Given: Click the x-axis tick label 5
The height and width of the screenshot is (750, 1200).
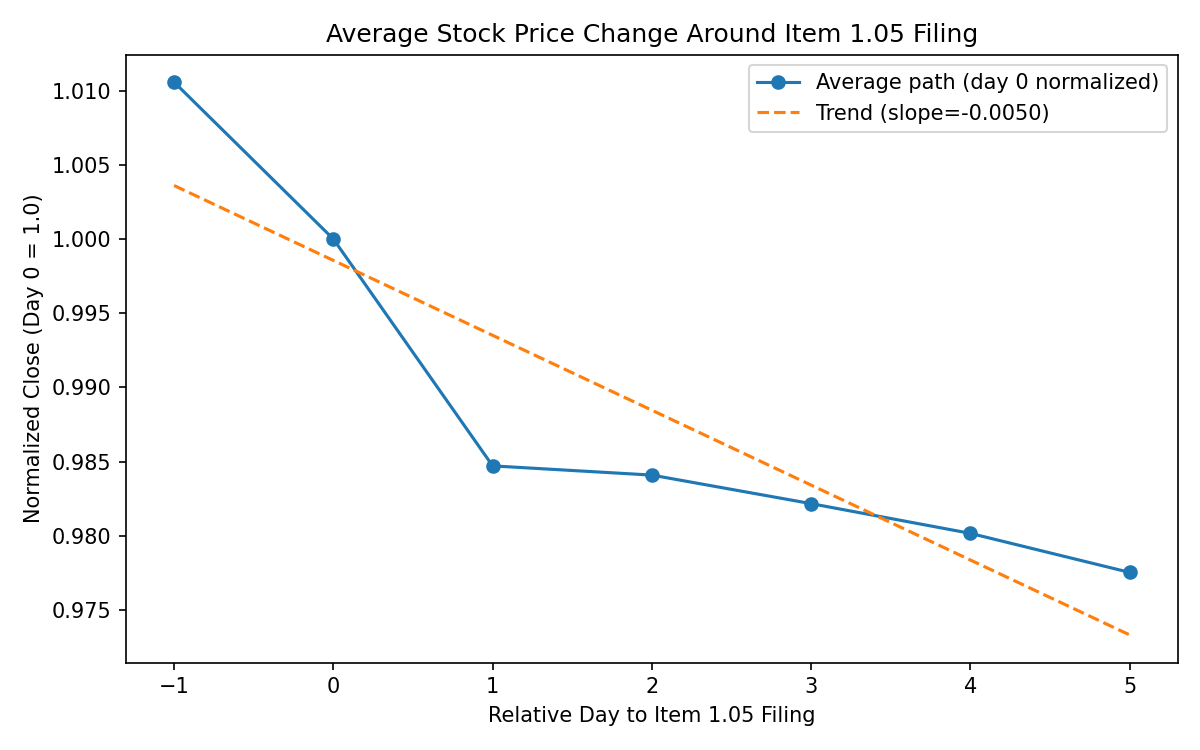Looking at the screenshot, I should pyautogui.click(x=1130, y=686).
